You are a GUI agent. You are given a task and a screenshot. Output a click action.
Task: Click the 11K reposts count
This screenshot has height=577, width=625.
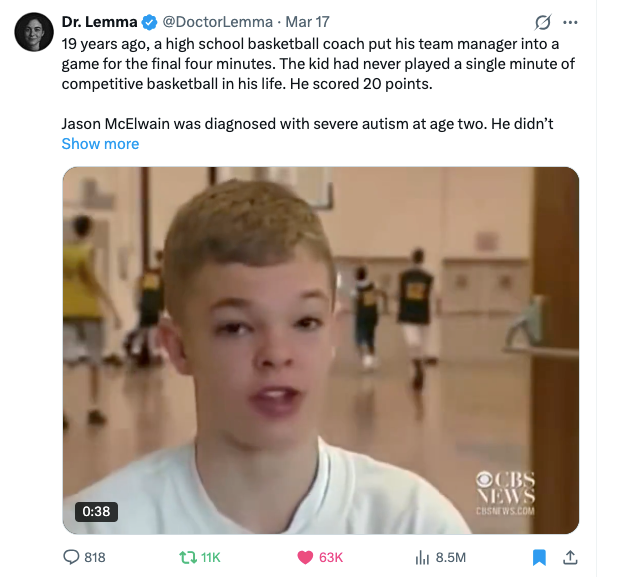pyautogui.click(x=210, y=557)
